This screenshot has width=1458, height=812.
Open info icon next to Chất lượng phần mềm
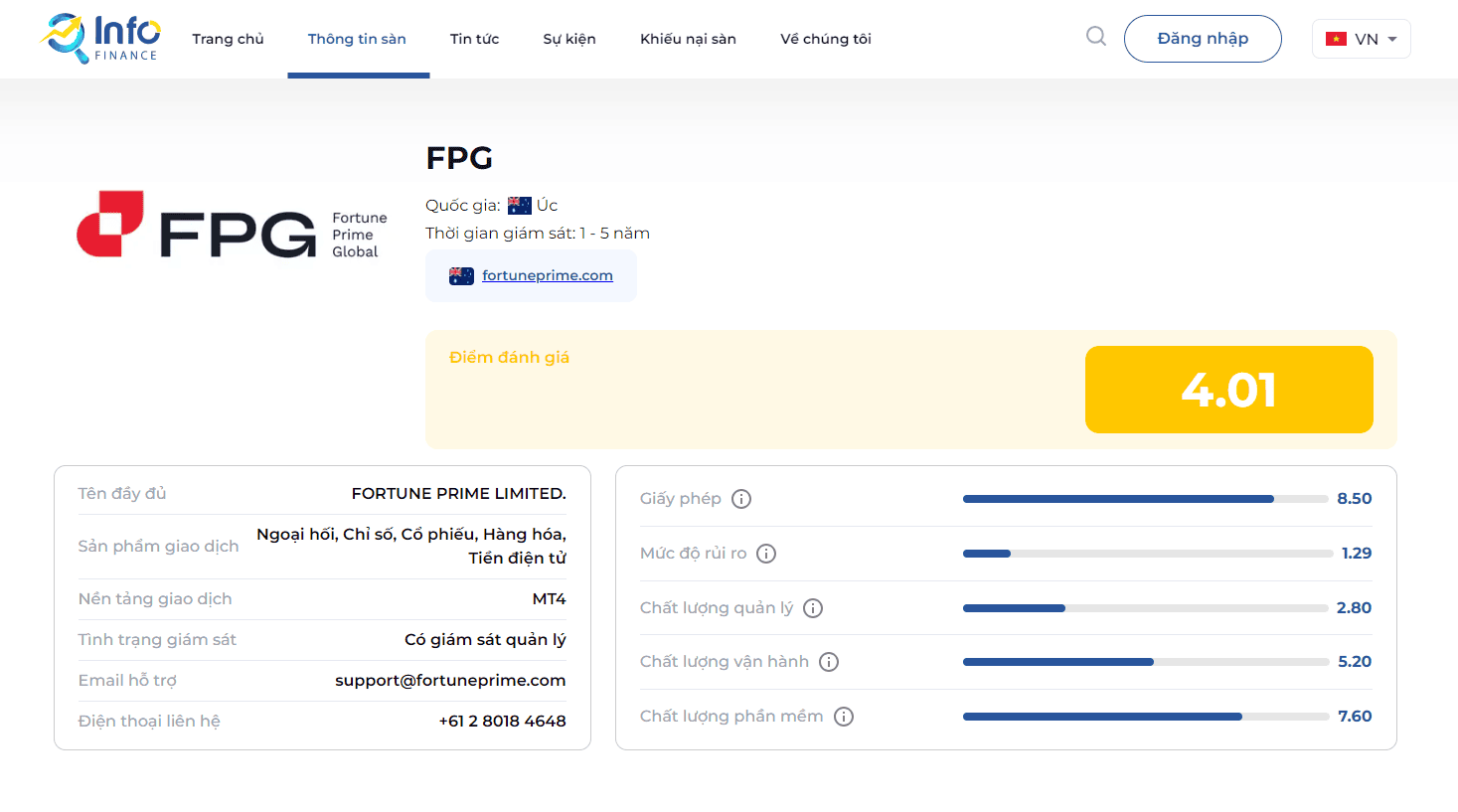tap(844, 717)
